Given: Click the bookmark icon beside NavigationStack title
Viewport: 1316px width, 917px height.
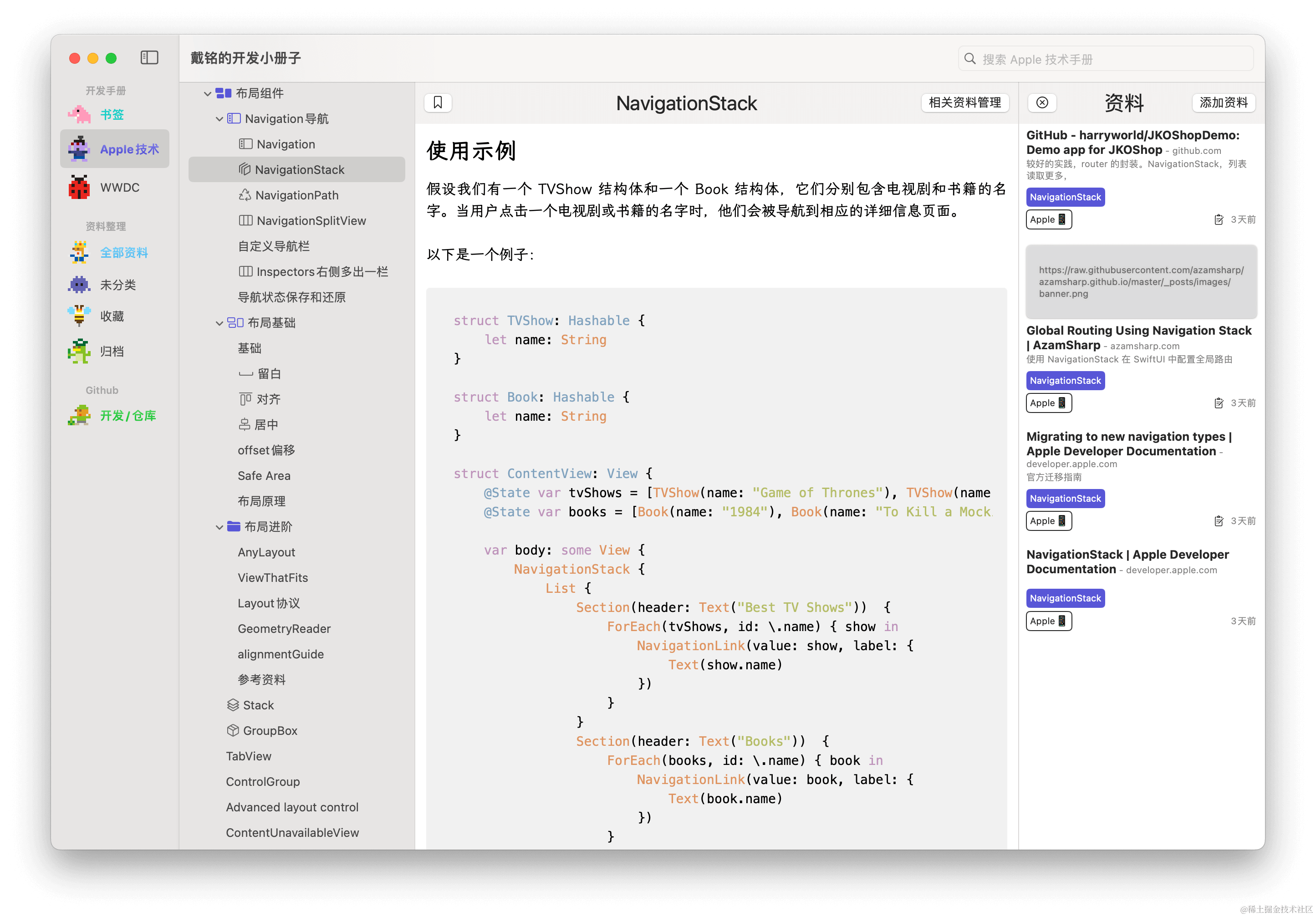Looking at the screenshot, I should (x=438, y=102).
